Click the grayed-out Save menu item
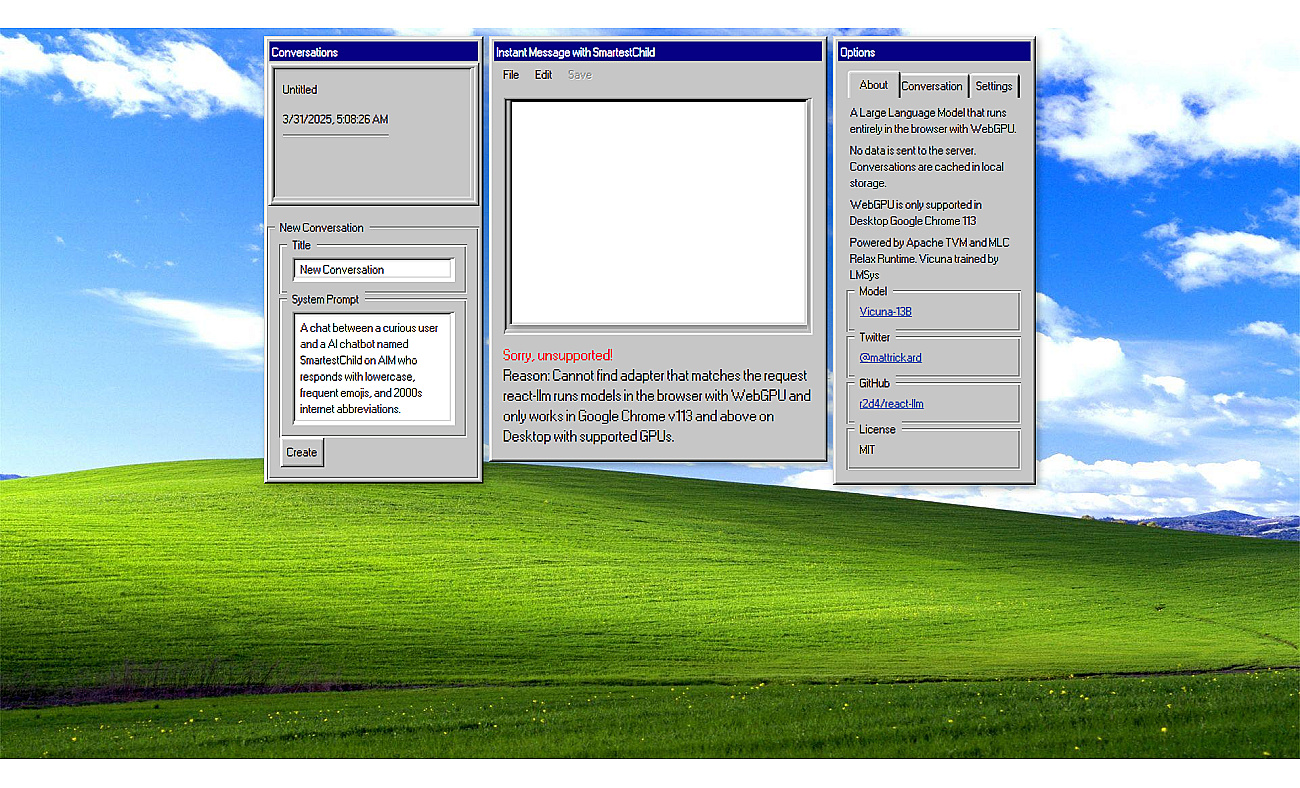Screen dimensions: 1300x788 (580, 75)
